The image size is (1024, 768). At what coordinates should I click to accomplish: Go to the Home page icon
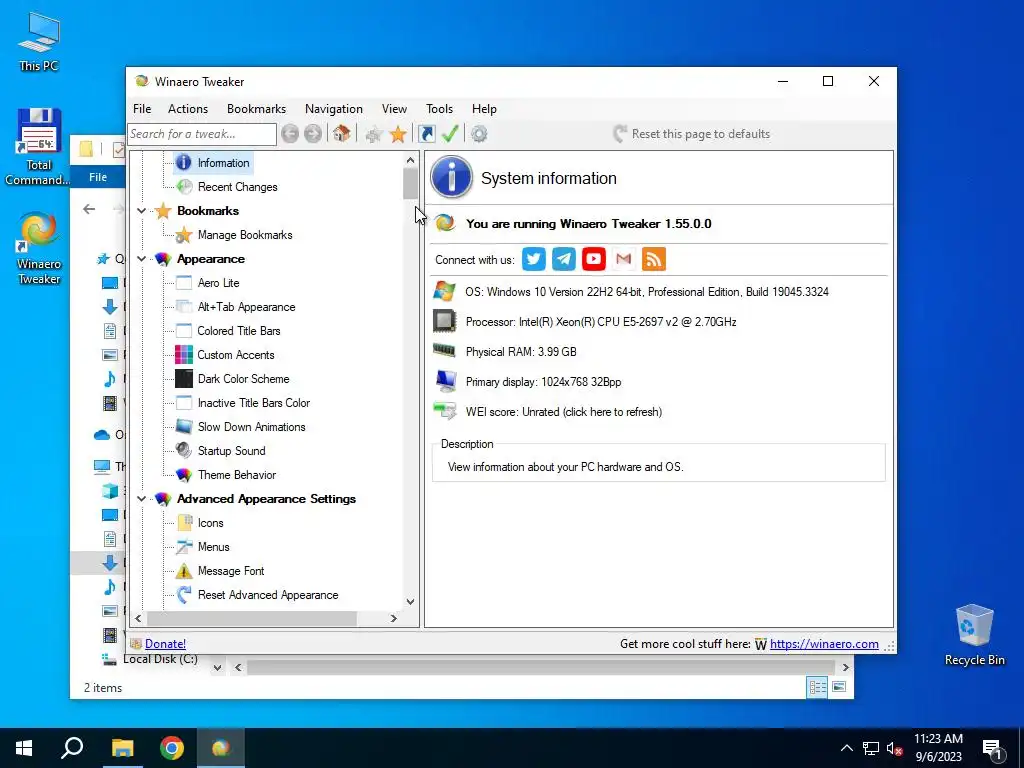tap(341, 134)
